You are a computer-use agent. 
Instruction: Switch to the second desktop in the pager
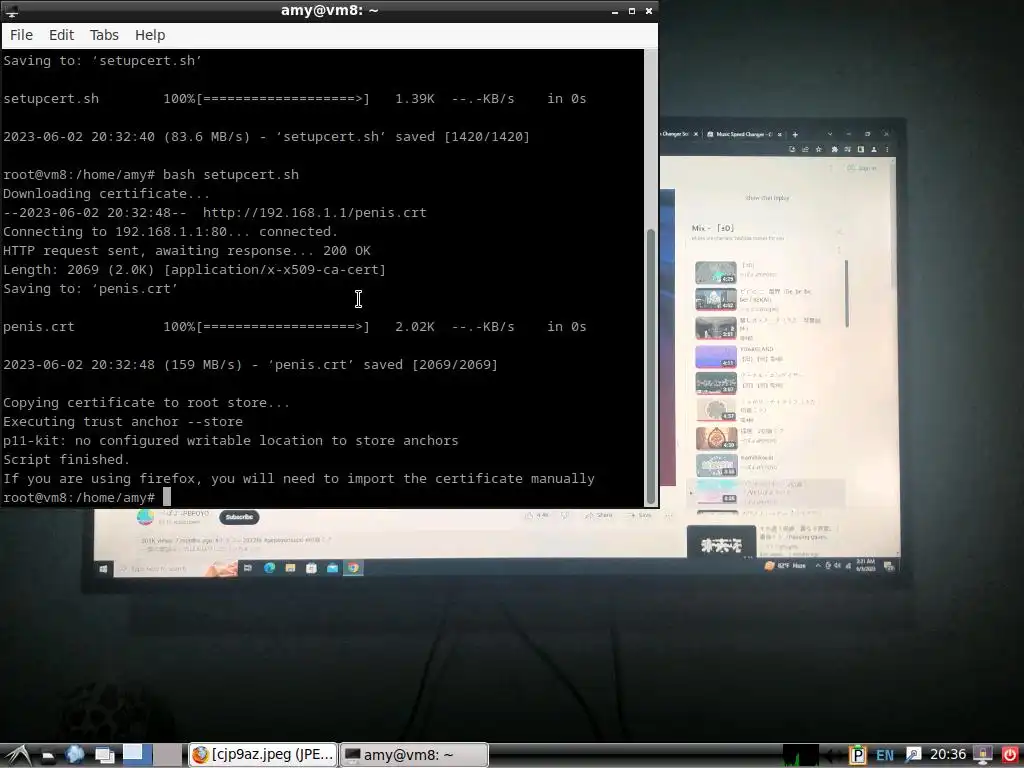(x=168, y=755)
